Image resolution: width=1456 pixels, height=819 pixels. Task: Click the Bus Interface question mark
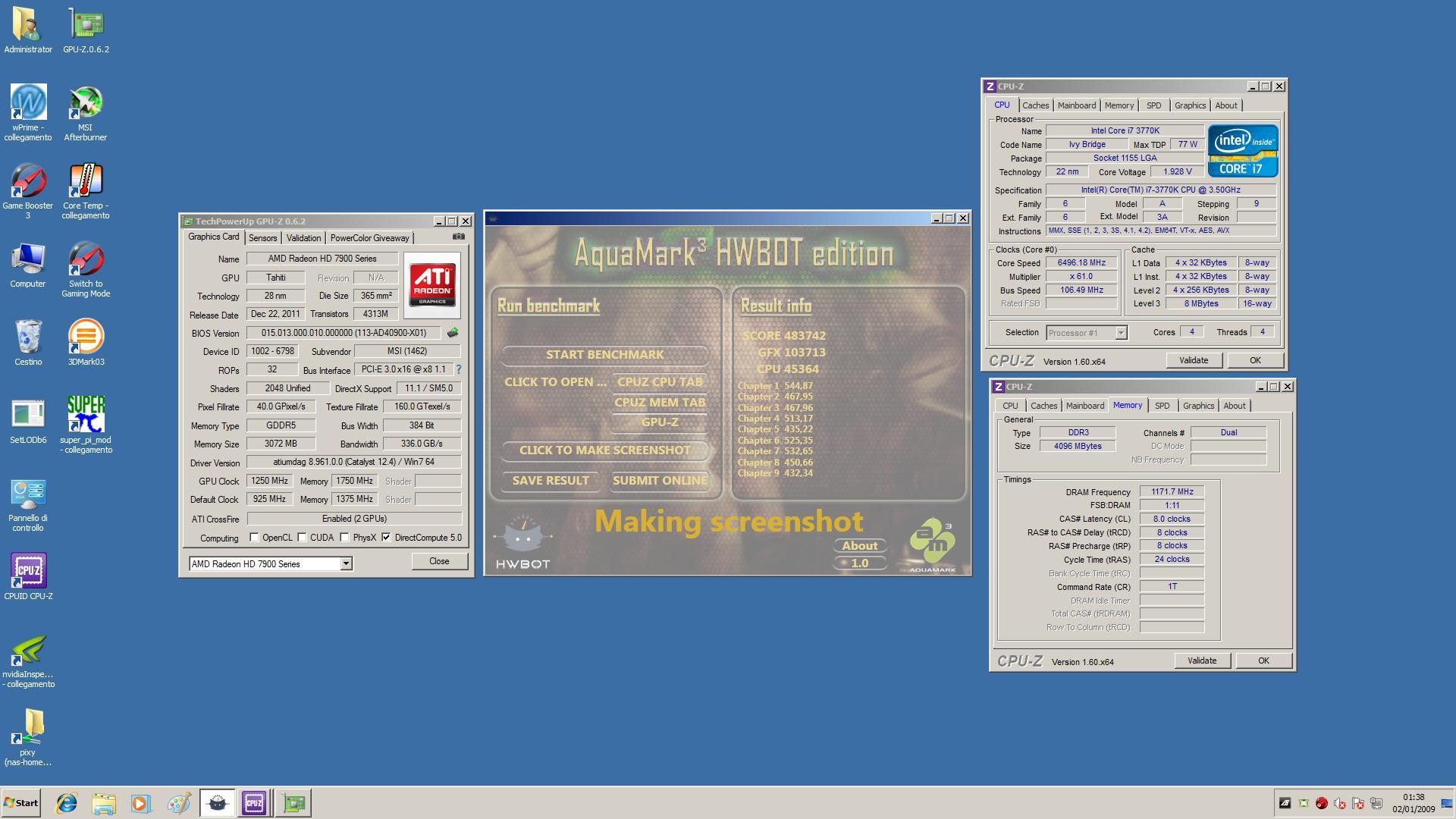[458, 369]
